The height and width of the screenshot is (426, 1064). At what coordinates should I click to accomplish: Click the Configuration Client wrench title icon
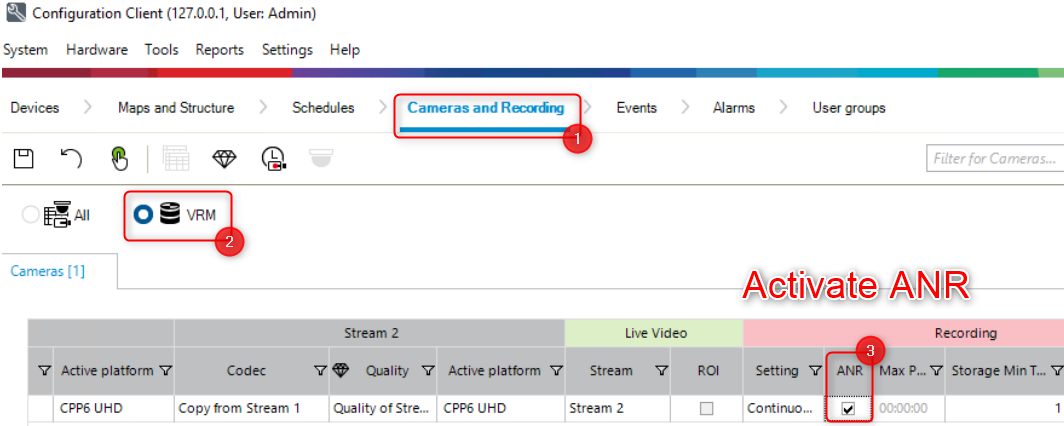(15, 12)
